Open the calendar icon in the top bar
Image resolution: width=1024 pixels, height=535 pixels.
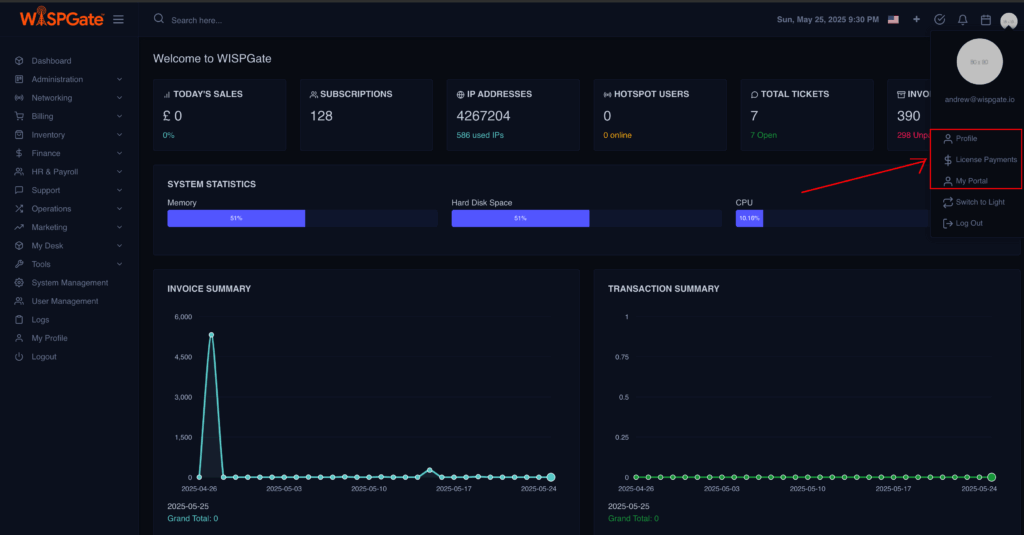click(x=985, y=19)
